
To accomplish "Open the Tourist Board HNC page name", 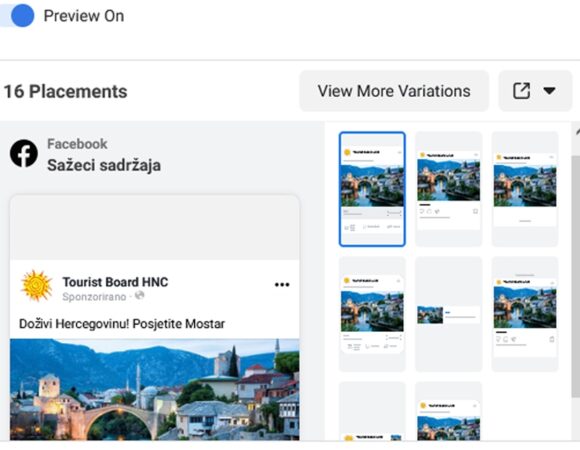I will (115, 282).
